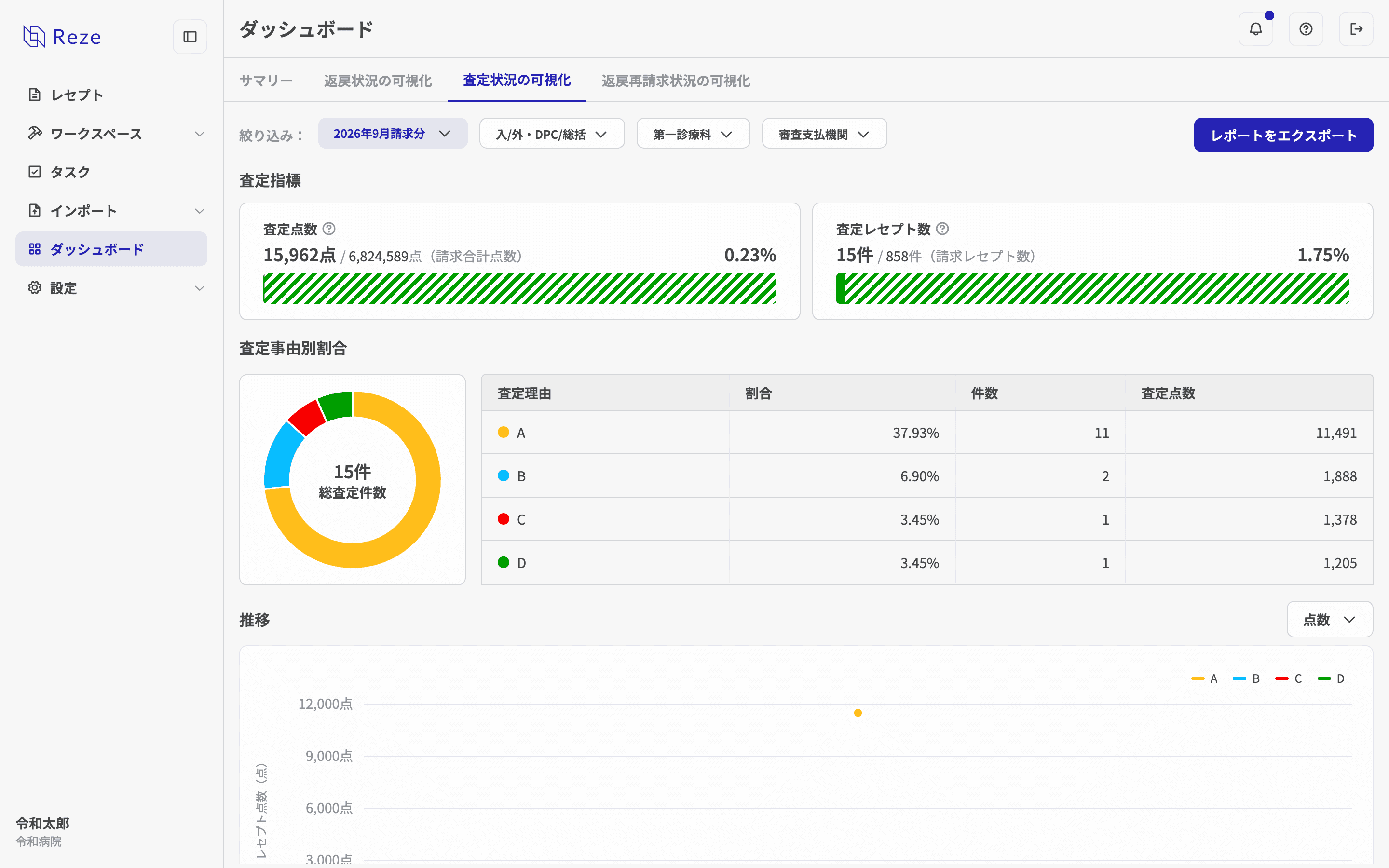Expand the ワークスペース chevron
The height and width of the screenshot is (868, 1389).
[x=199, y=134]
